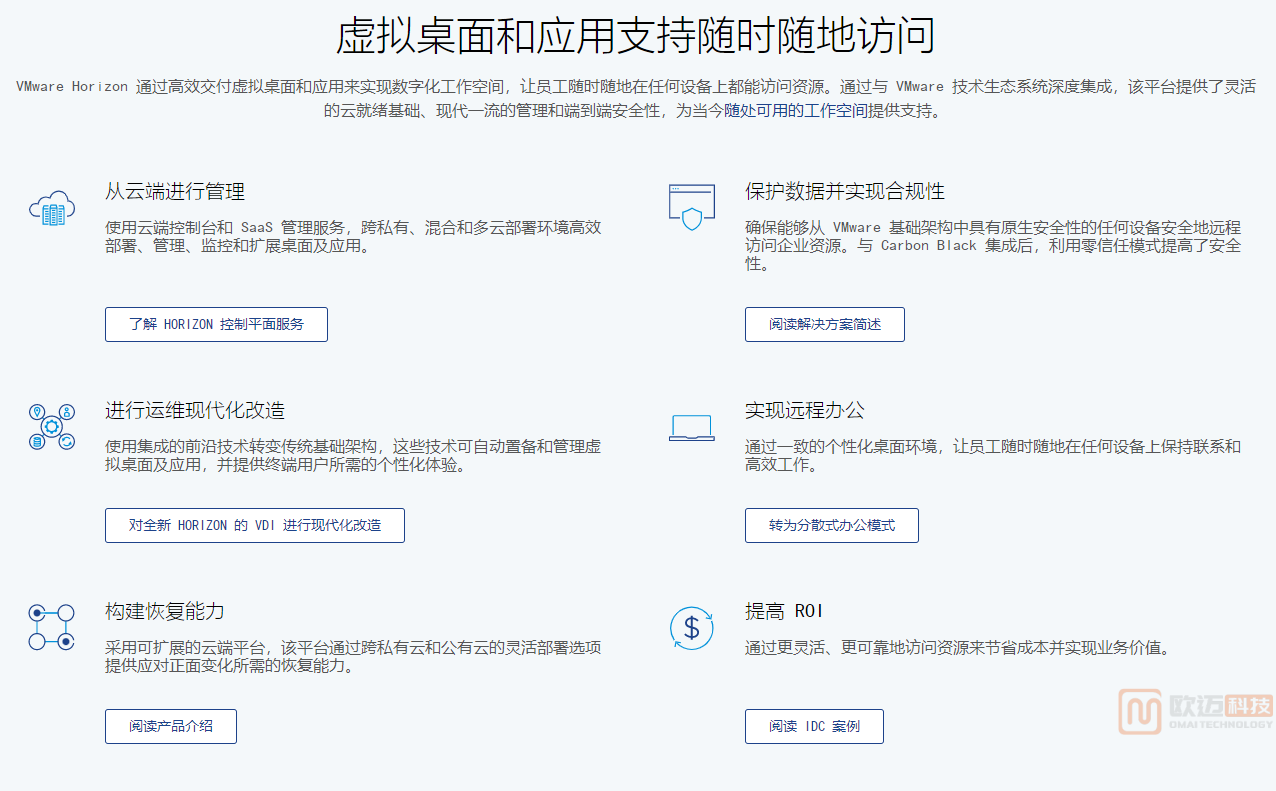This screenshot has width=1276, height=791.
Task: Click heading 提高 ROI
Action: coord(784,610)
